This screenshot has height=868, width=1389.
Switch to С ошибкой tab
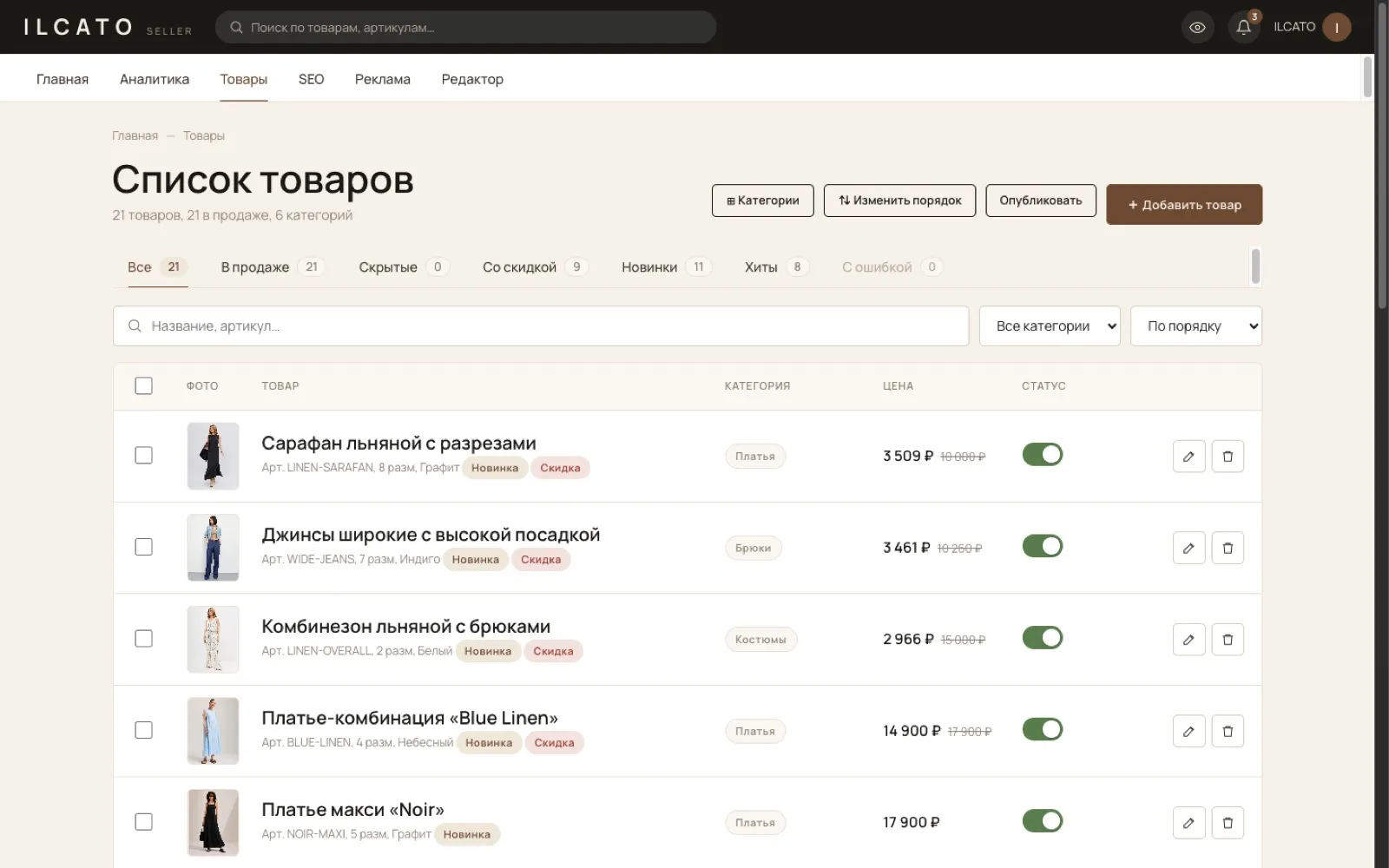[892, 267]
